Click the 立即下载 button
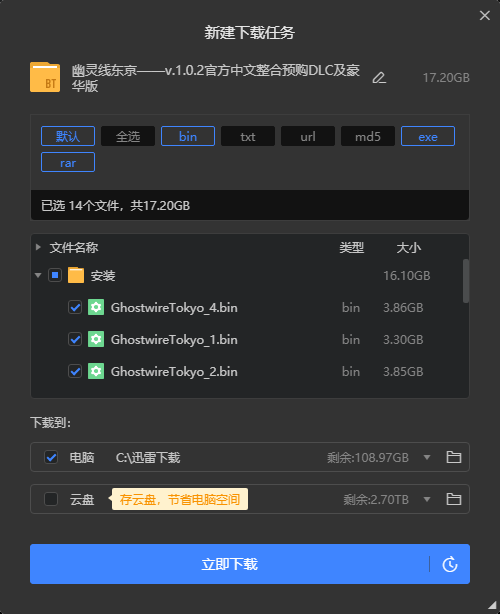The height and width of the screenshot is (614, 500). pyautogui.click(x=229, y=564)
